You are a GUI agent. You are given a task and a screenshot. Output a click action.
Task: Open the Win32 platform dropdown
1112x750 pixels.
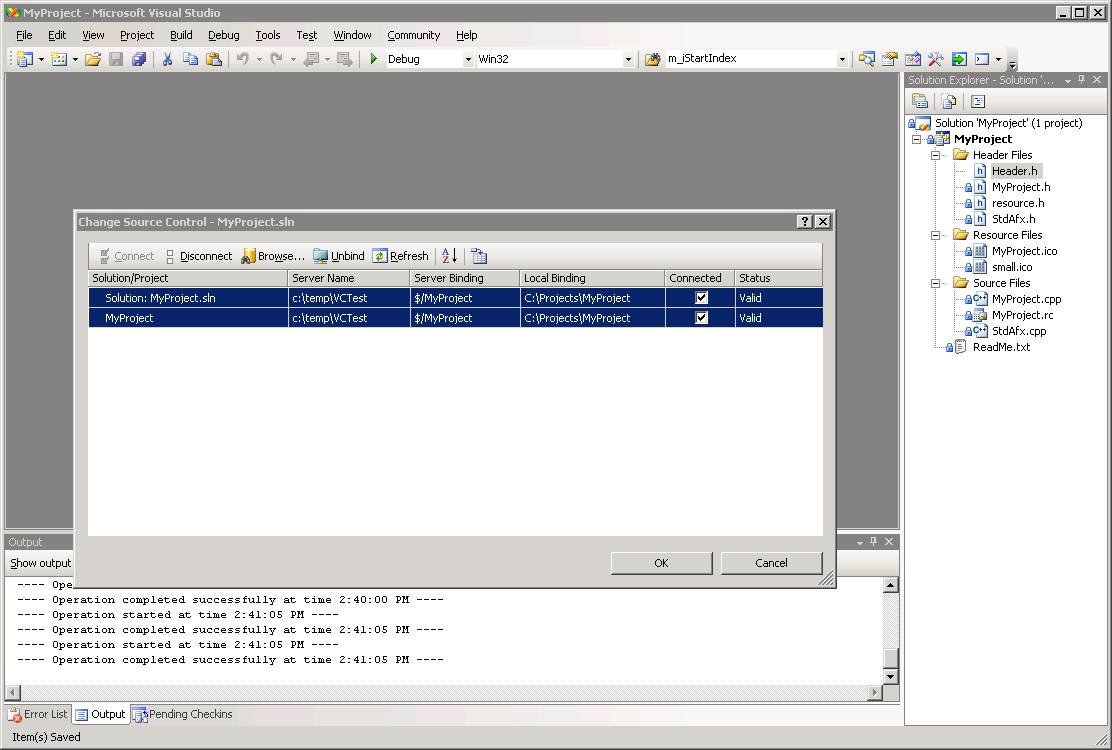pyautogui.click(x=627, y=59)
